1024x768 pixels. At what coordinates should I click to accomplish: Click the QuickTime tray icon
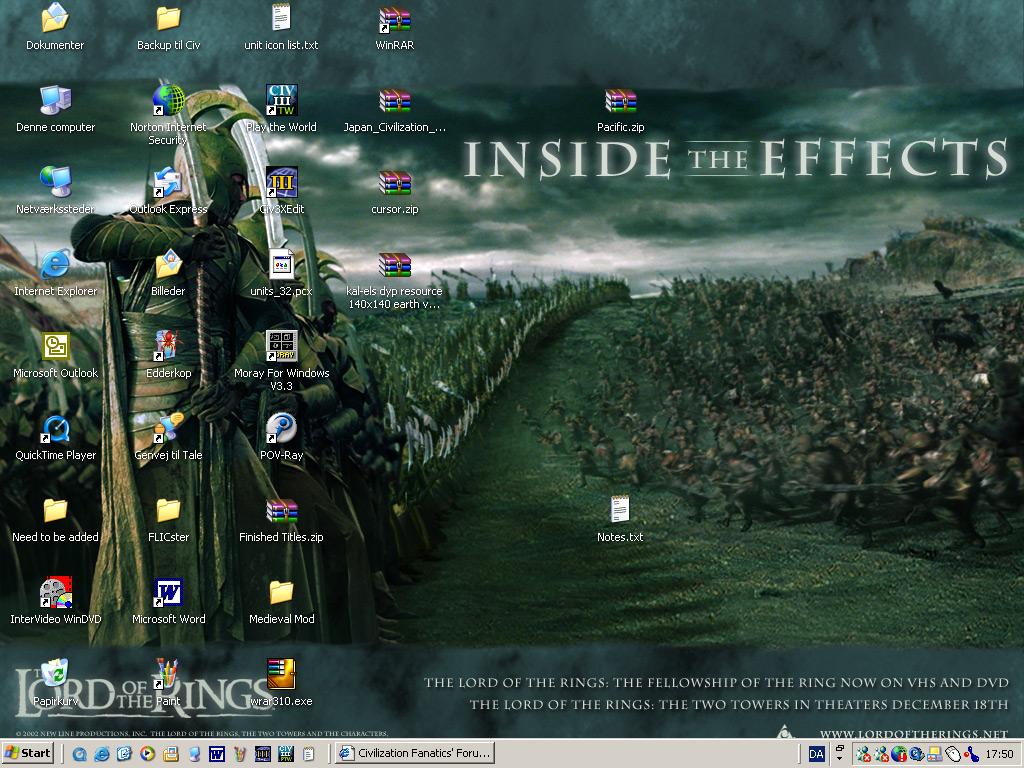click(x=917, y=754)
